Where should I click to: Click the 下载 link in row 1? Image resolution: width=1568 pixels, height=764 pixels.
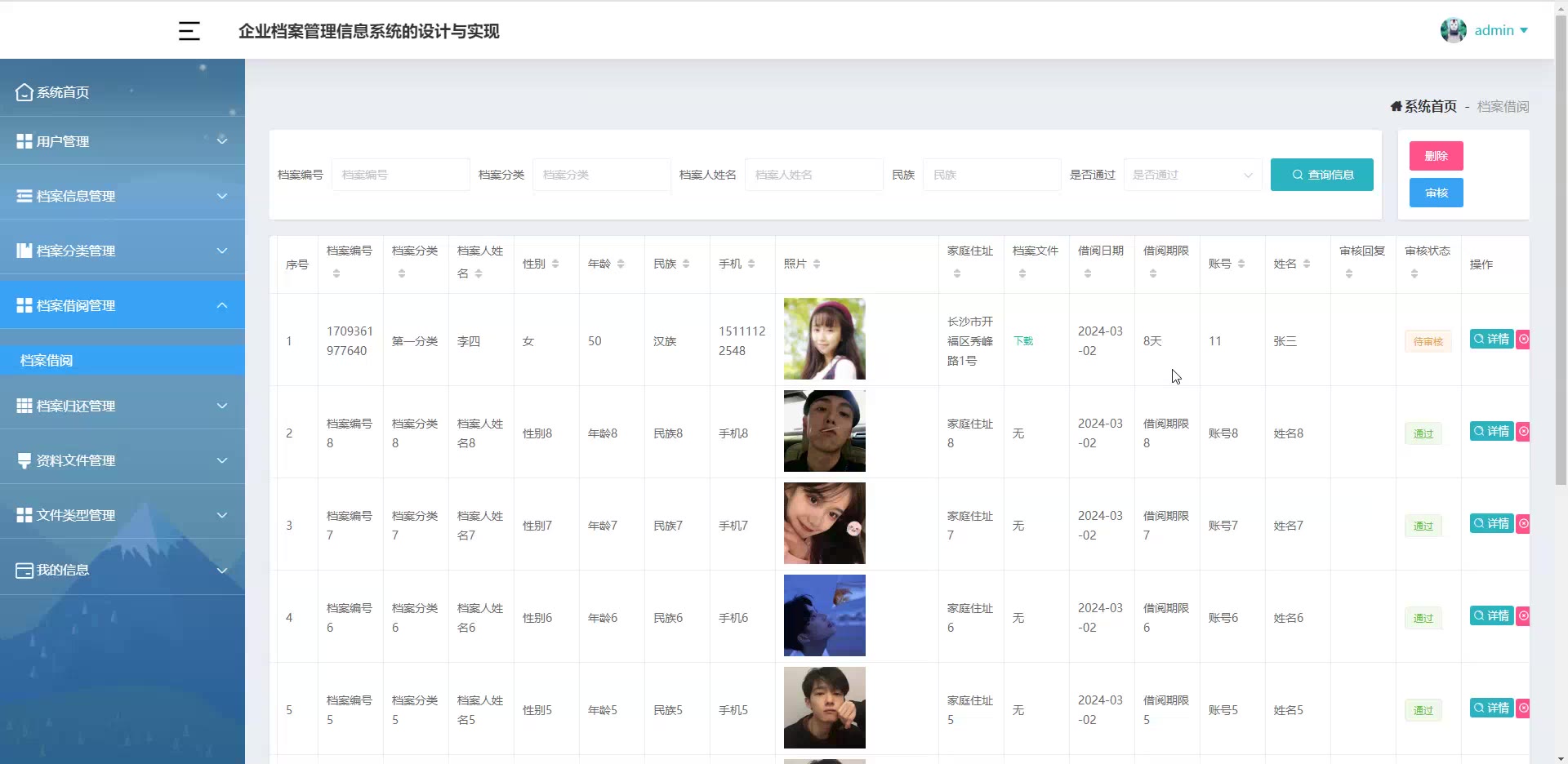click(1023, 341)
